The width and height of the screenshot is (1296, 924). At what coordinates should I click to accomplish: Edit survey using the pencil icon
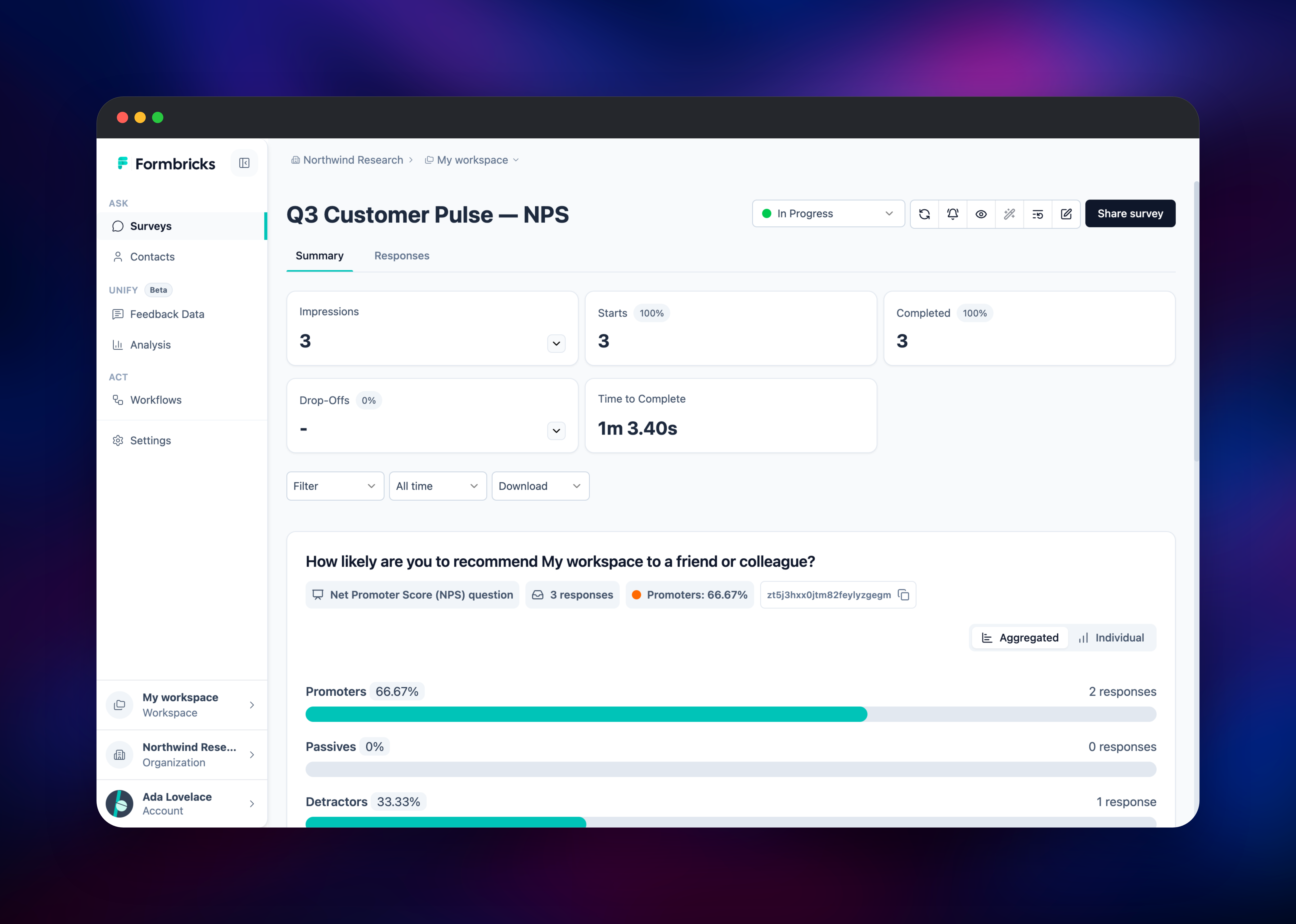click(x=1066, y=214)
